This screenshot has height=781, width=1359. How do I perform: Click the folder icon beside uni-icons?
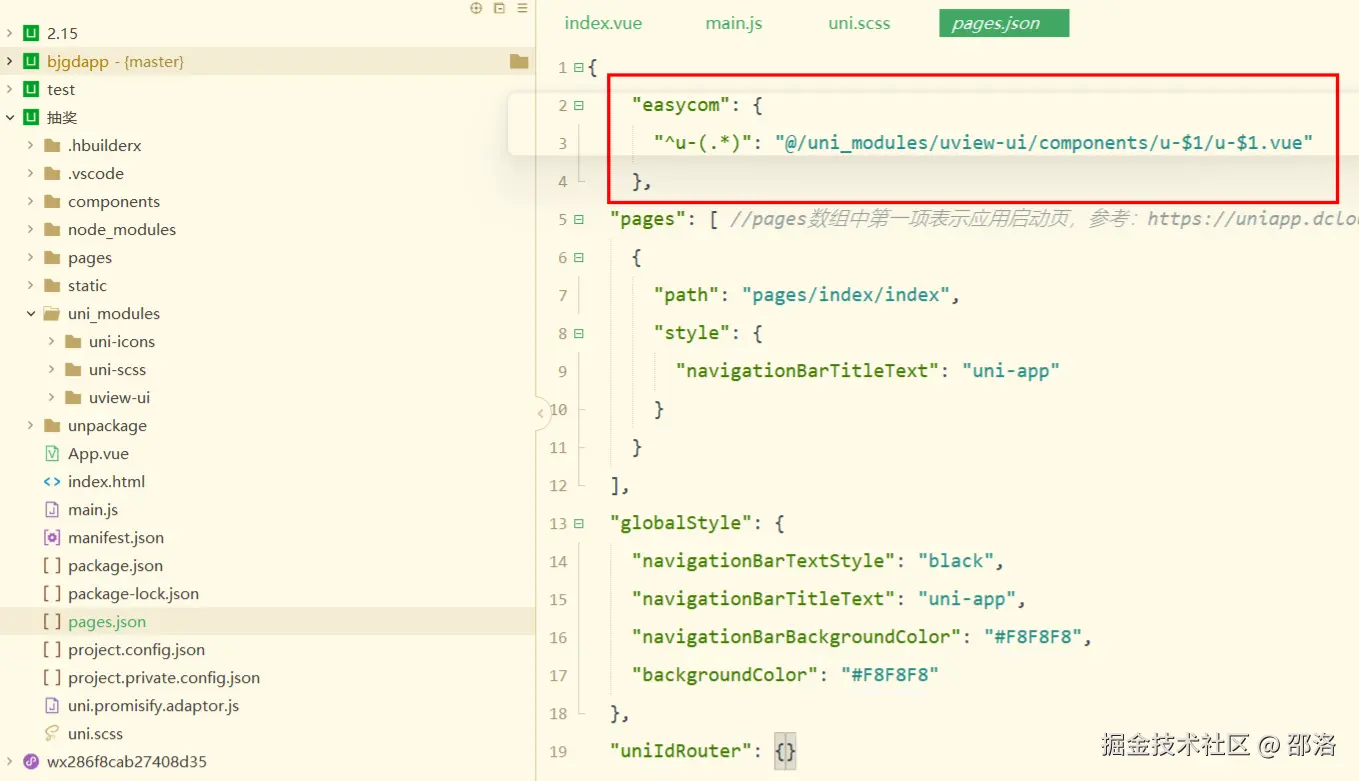[73, 341]
